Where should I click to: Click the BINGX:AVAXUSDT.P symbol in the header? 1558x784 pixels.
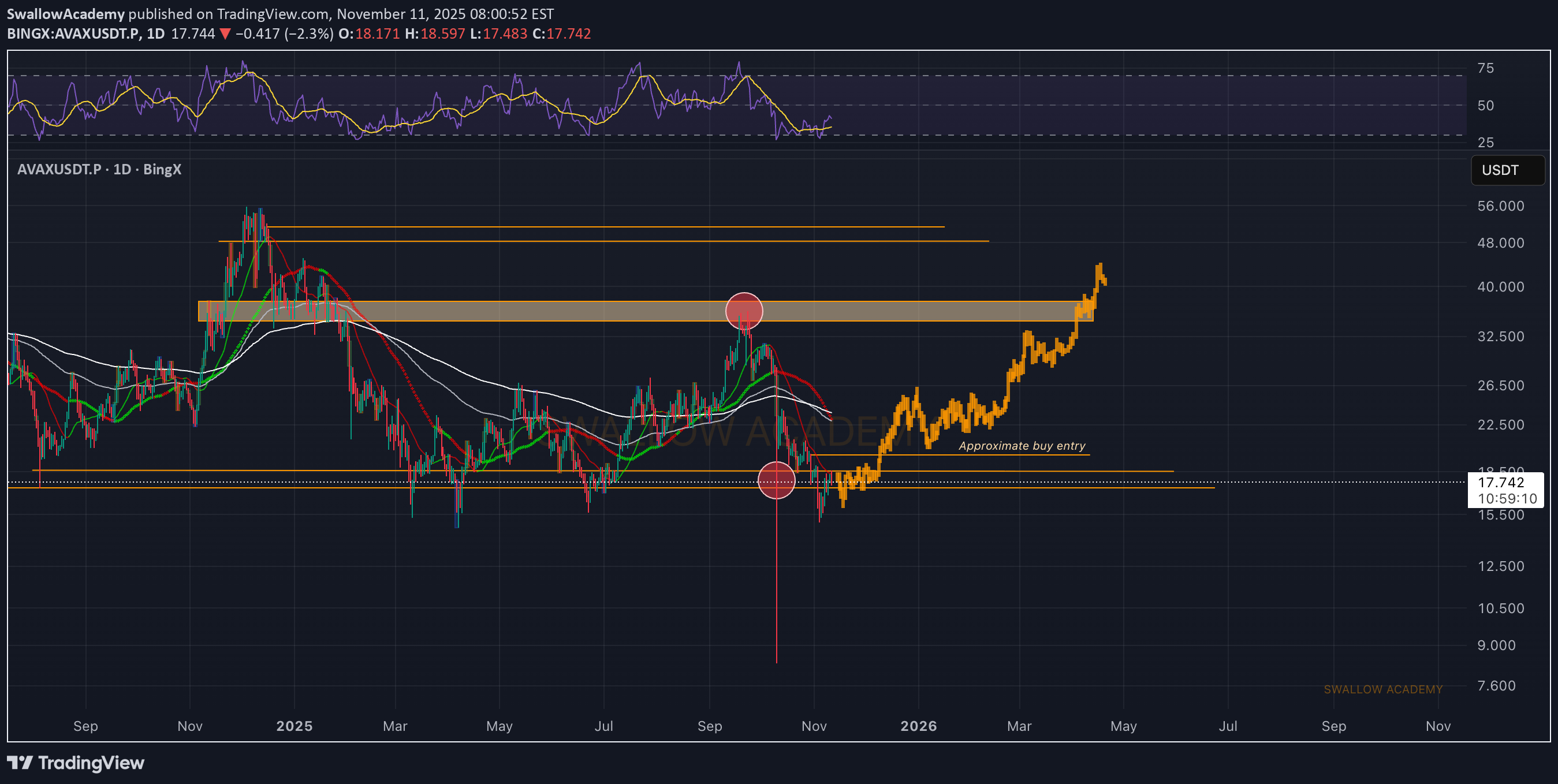coord(73,34)
